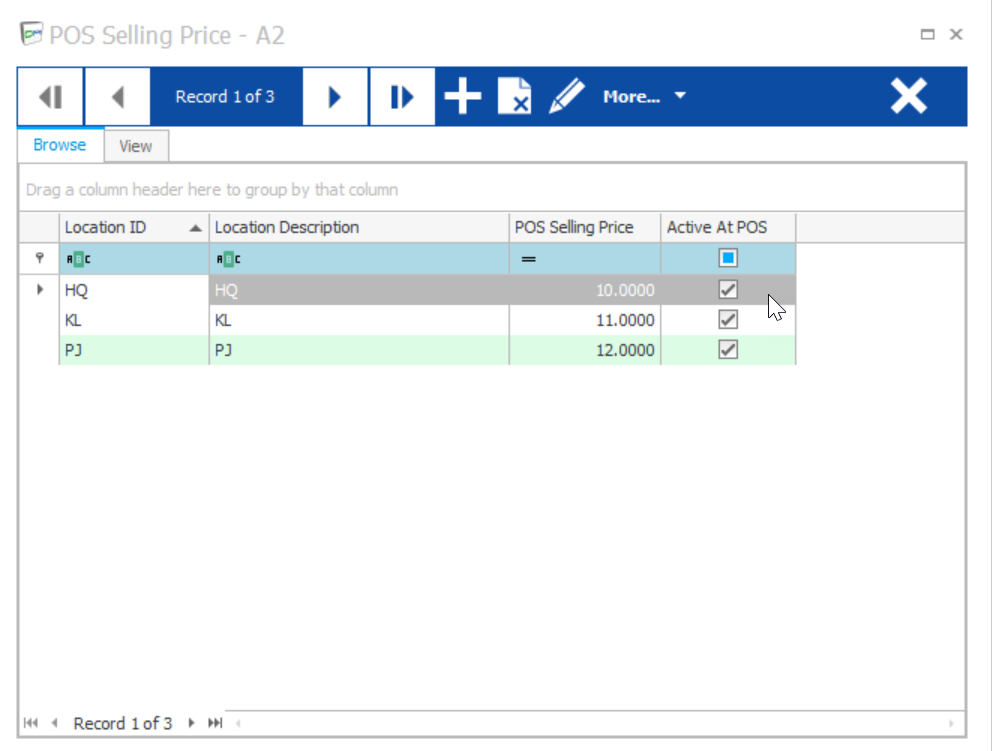
Task: Close form with large white X
Action: click(909, 96)
